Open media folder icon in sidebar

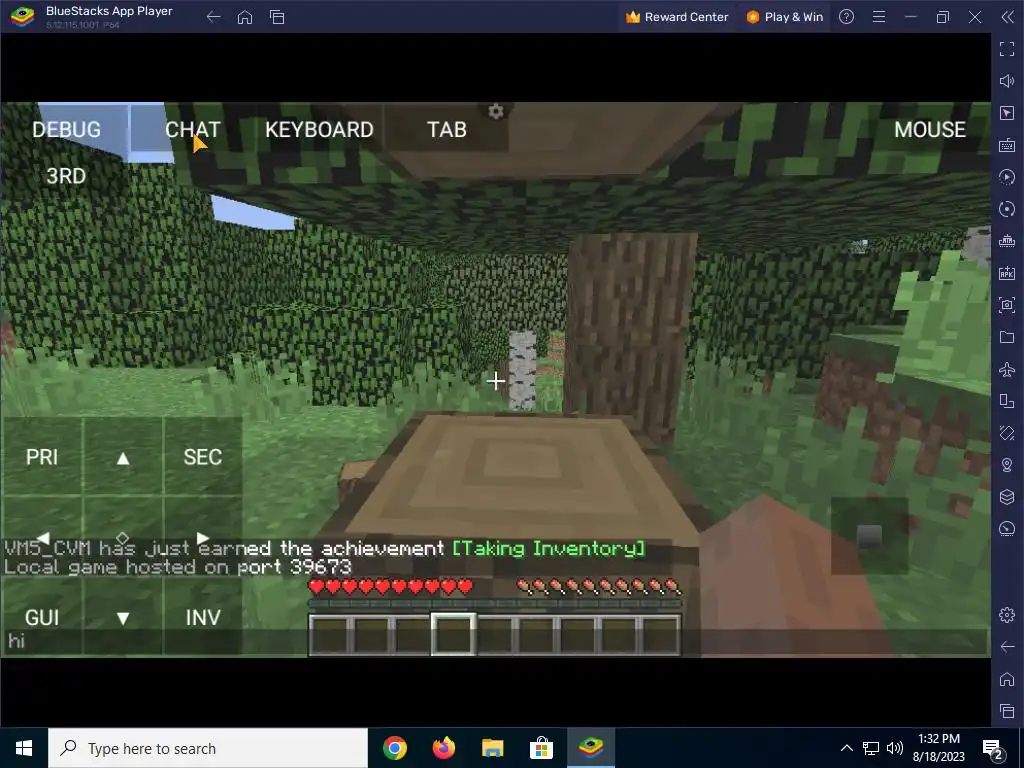1006,337
